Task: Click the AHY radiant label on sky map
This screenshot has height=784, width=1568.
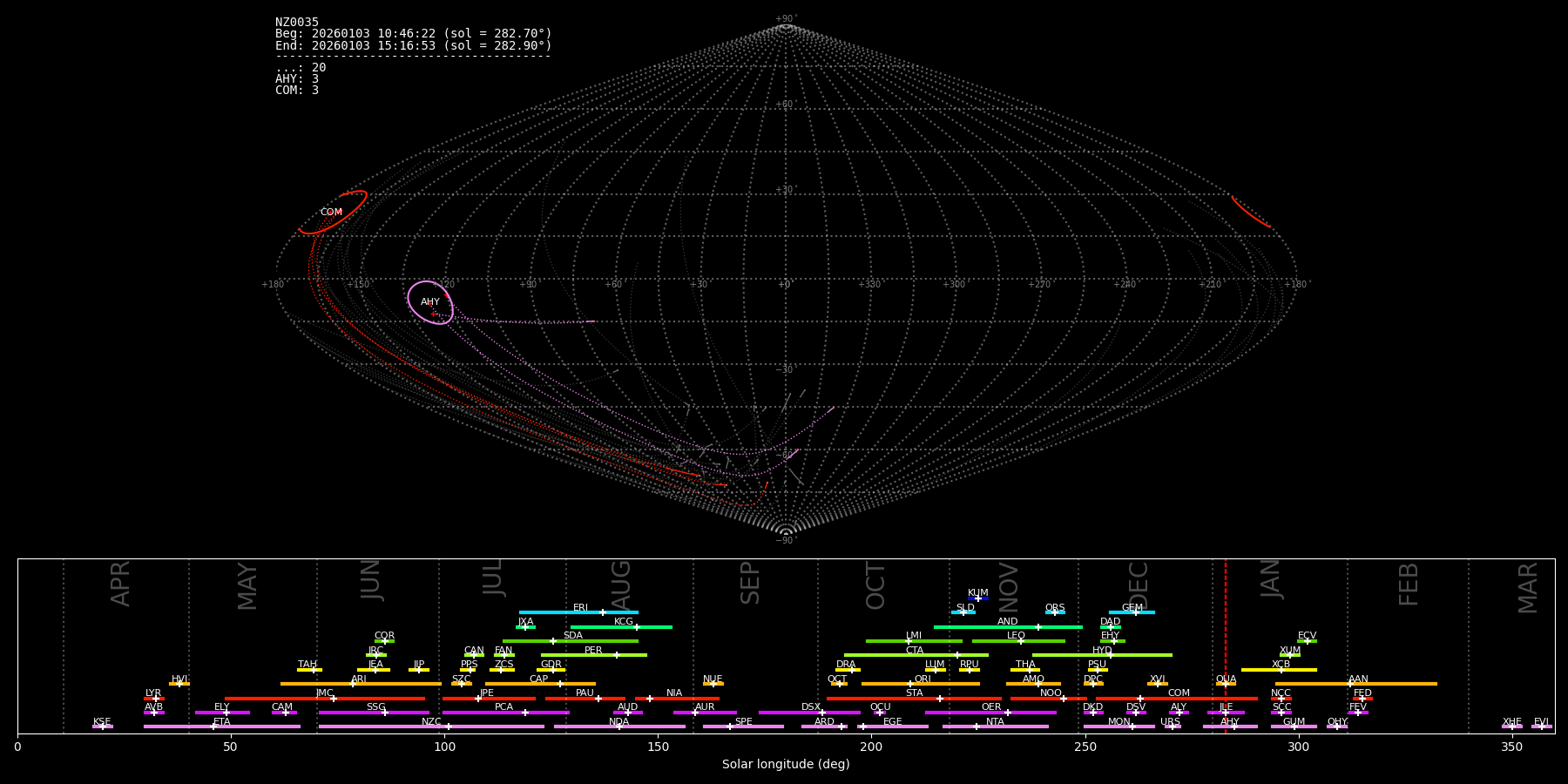Action: coord(430,302)
